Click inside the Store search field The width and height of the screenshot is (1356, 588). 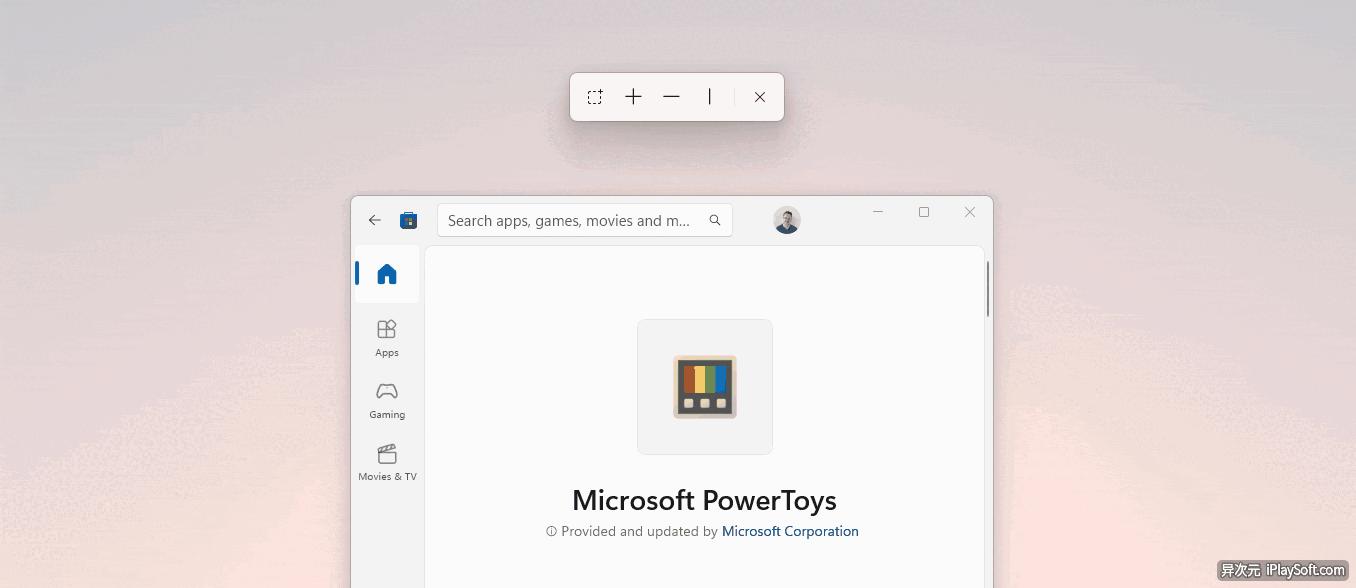[570, 220]
